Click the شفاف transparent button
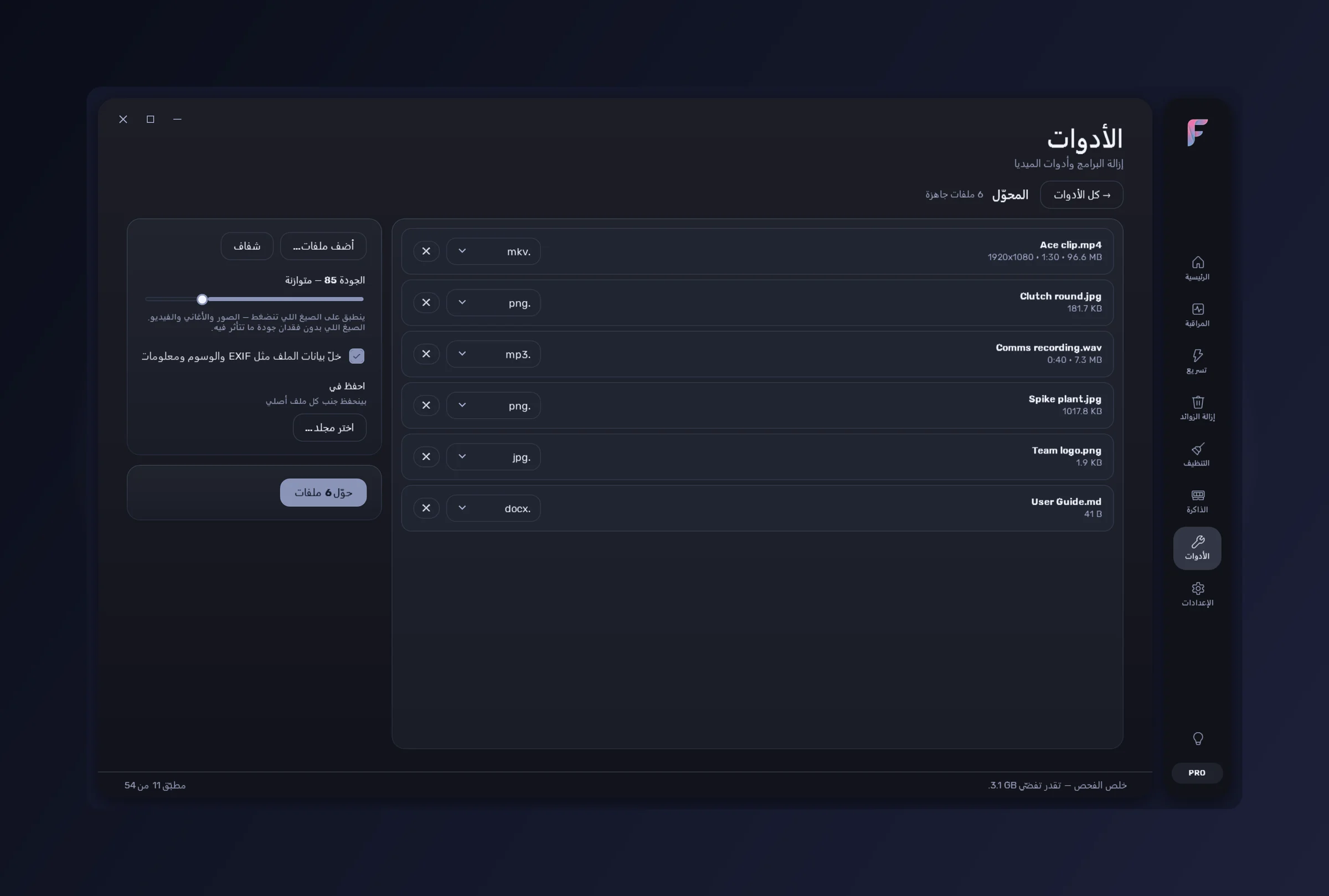The width and height of the screenshot is (1329, 896). tap(247, 246)
